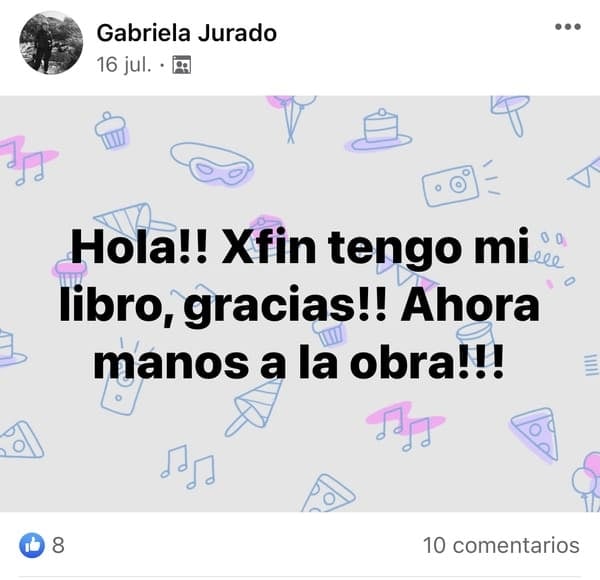Screen dimensions: 600x580
Task: Click the word gracias!! in the post
Action: coord(285,307)
